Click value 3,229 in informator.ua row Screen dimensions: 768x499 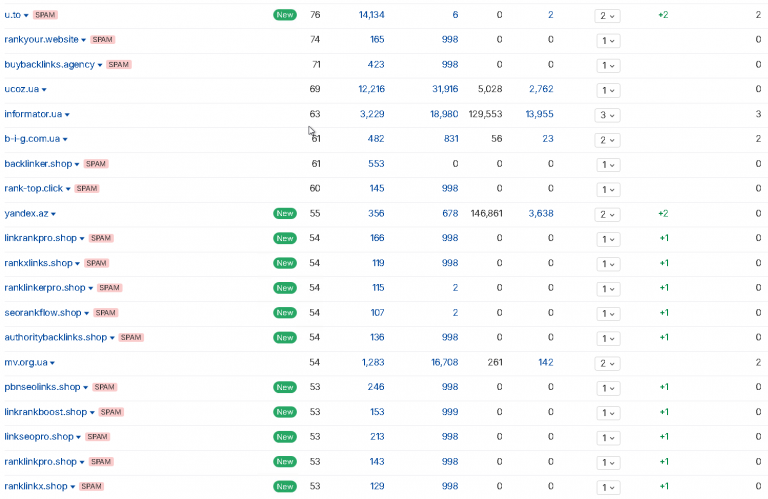372,114
